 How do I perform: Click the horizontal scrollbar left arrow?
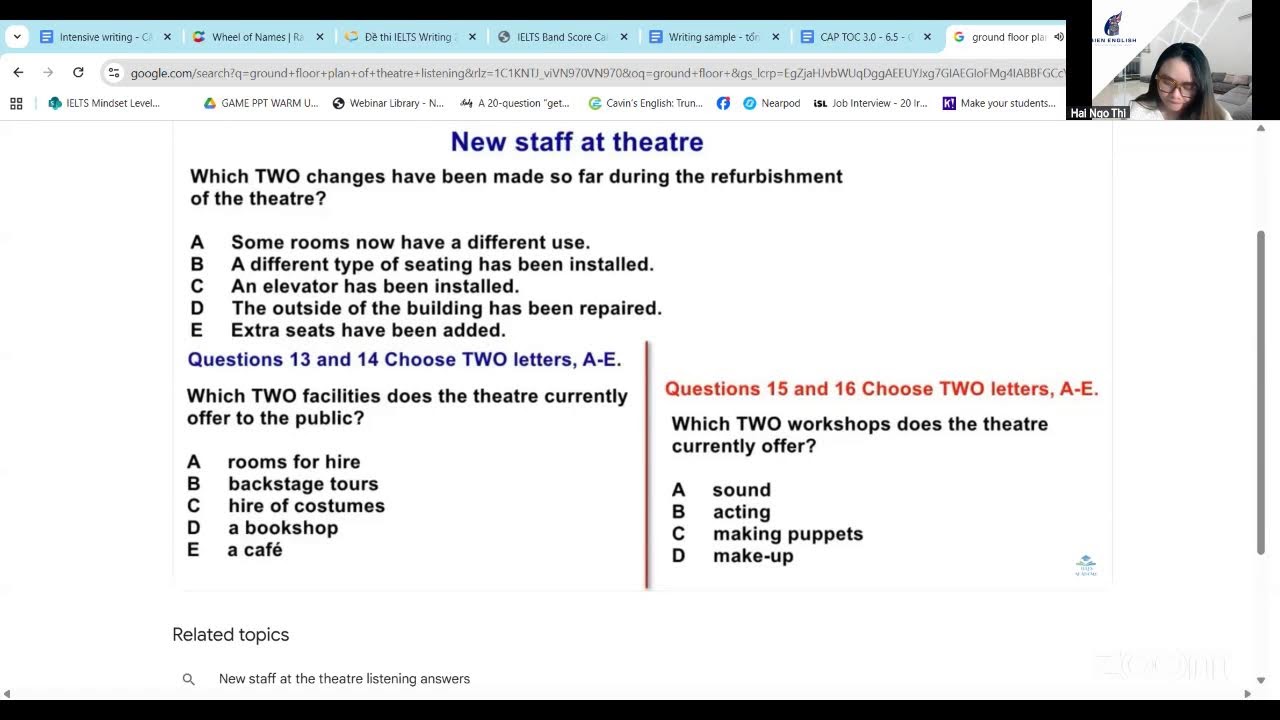tap(7, 694)
